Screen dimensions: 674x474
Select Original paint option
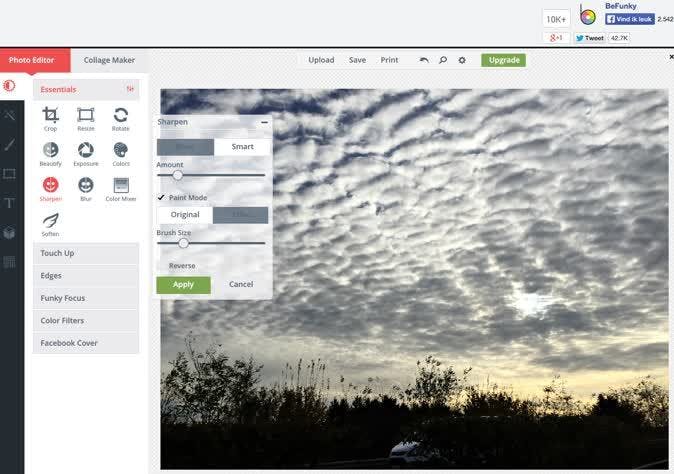[185, 215]
